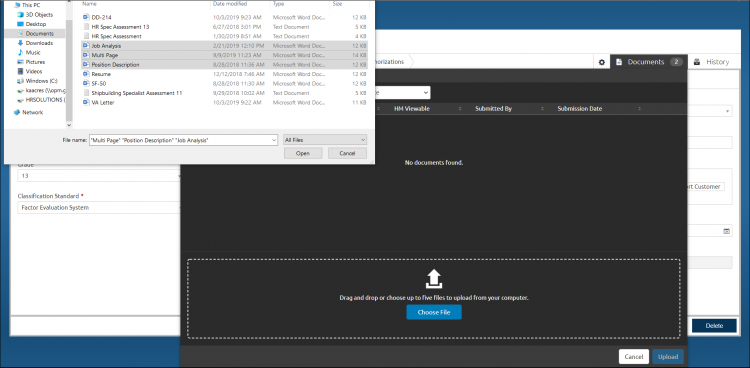Click the File name input field
The width and height of the screenshot is (750, 368).
click(x=180, y=140)
